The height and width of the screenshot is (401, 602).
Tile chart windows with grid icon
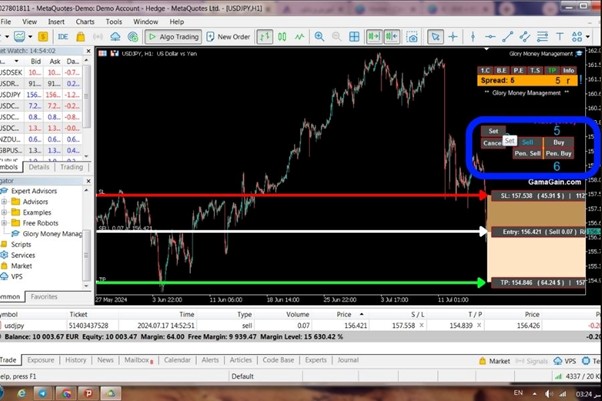[x=354, y=37]
